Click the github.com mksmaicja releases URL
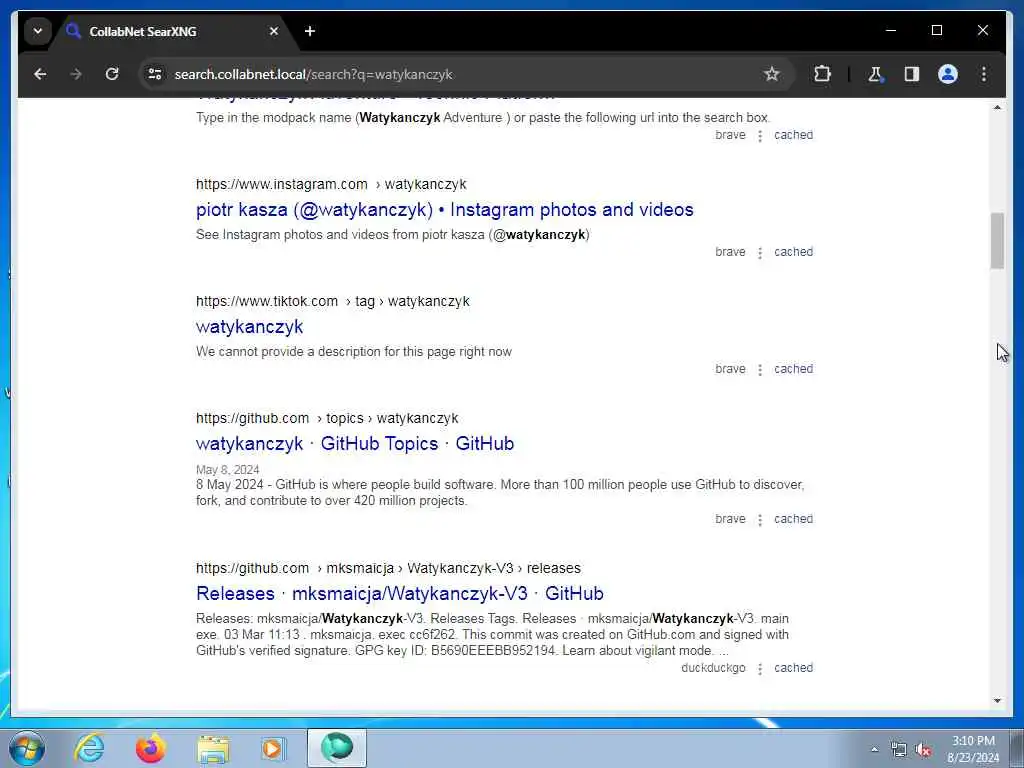 point(388,568)
